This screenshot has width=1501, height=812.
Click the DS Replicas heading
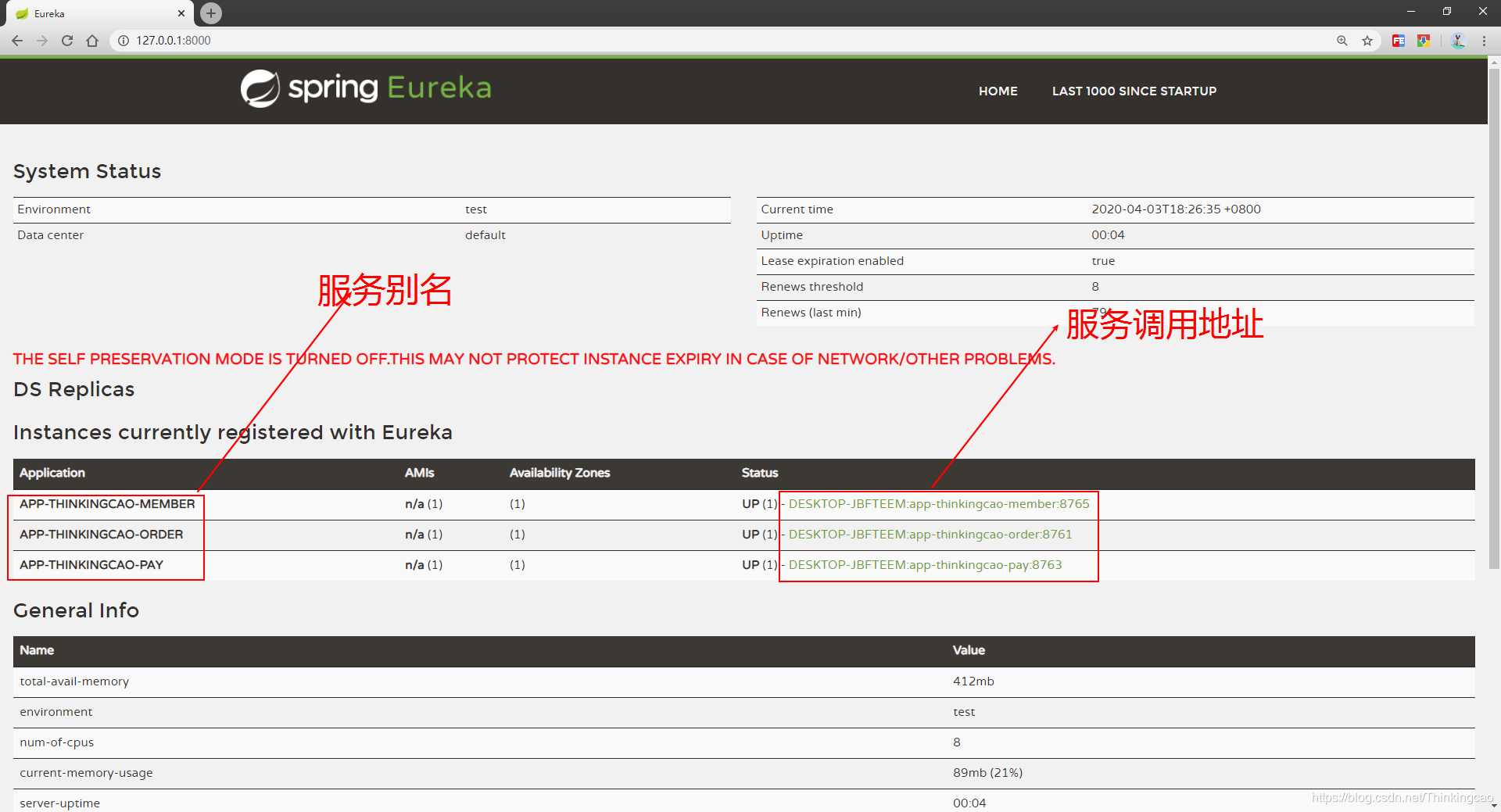coord(73,389)
